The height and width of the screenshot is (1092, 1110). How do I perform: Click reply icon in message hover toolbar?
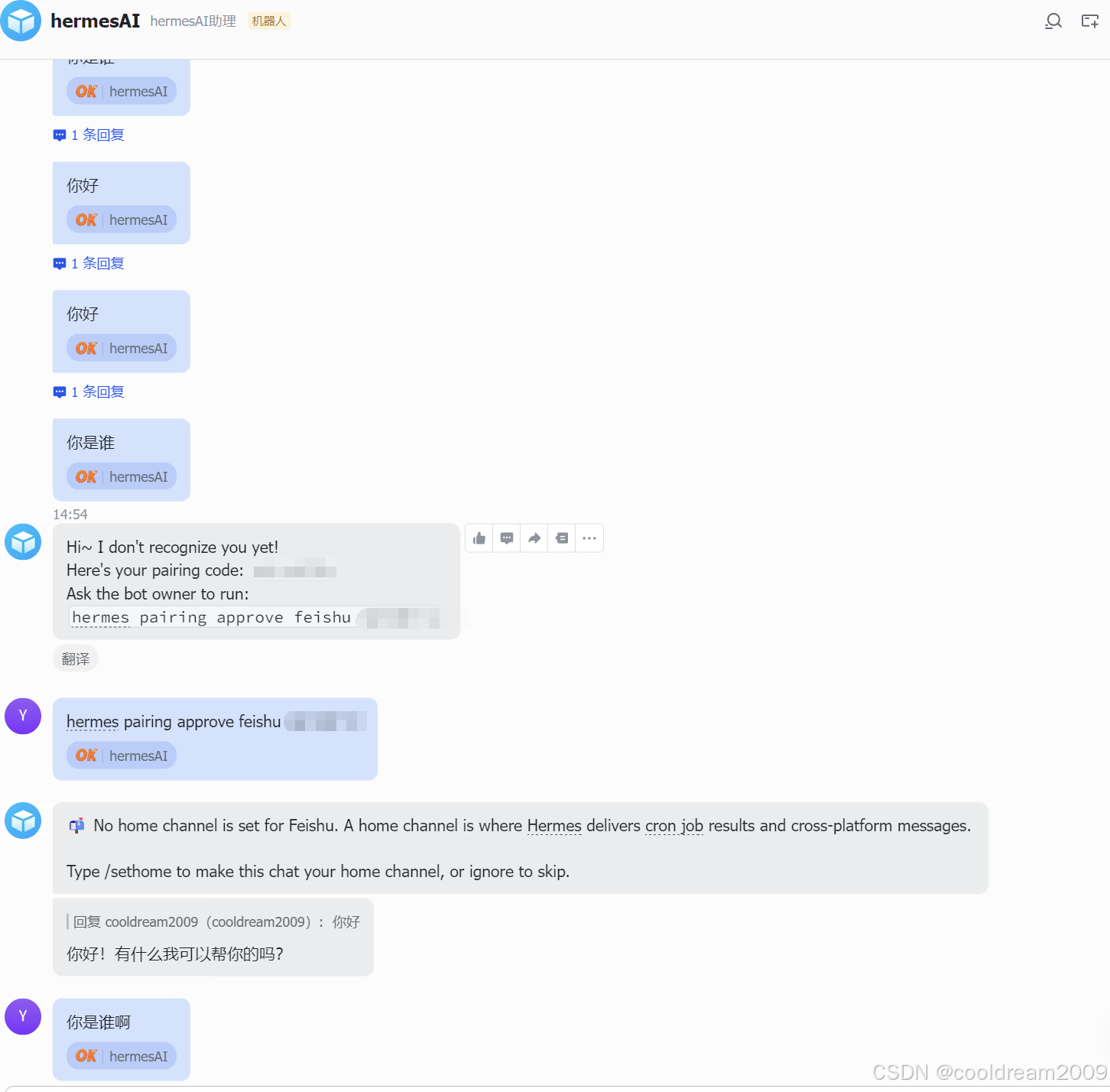pos(507,538)
